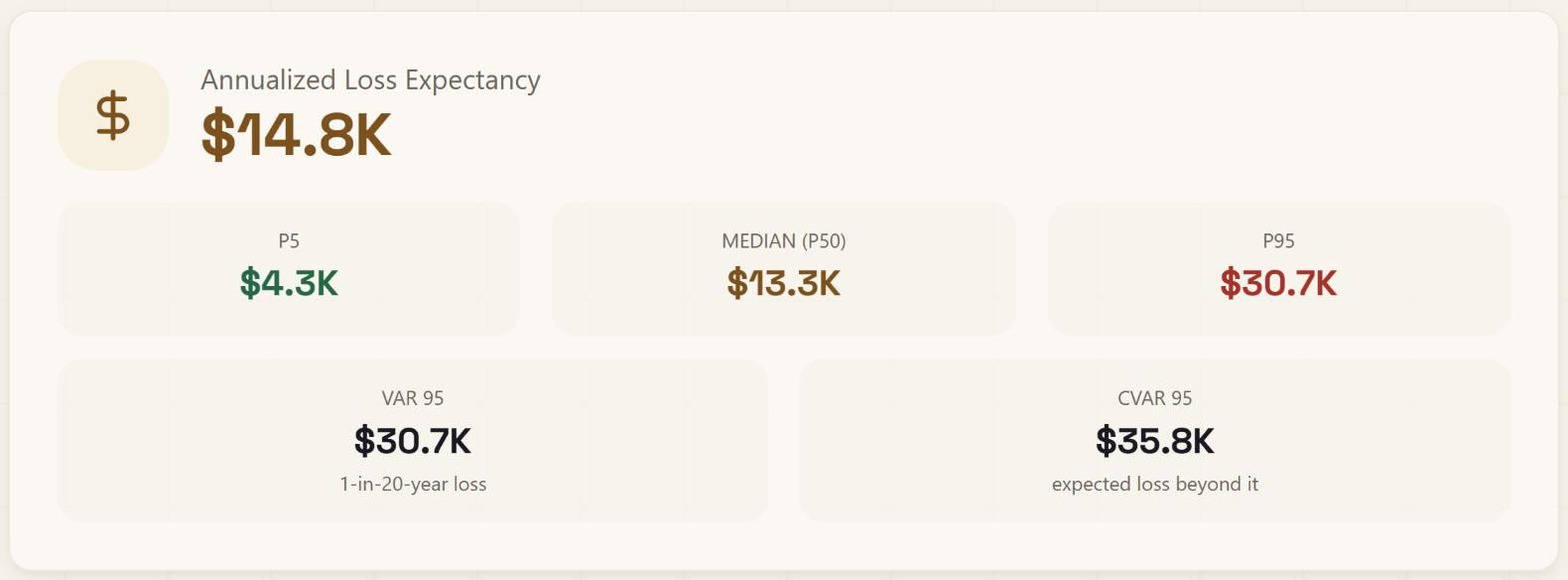Open the CVAR 95 card

1155,440
